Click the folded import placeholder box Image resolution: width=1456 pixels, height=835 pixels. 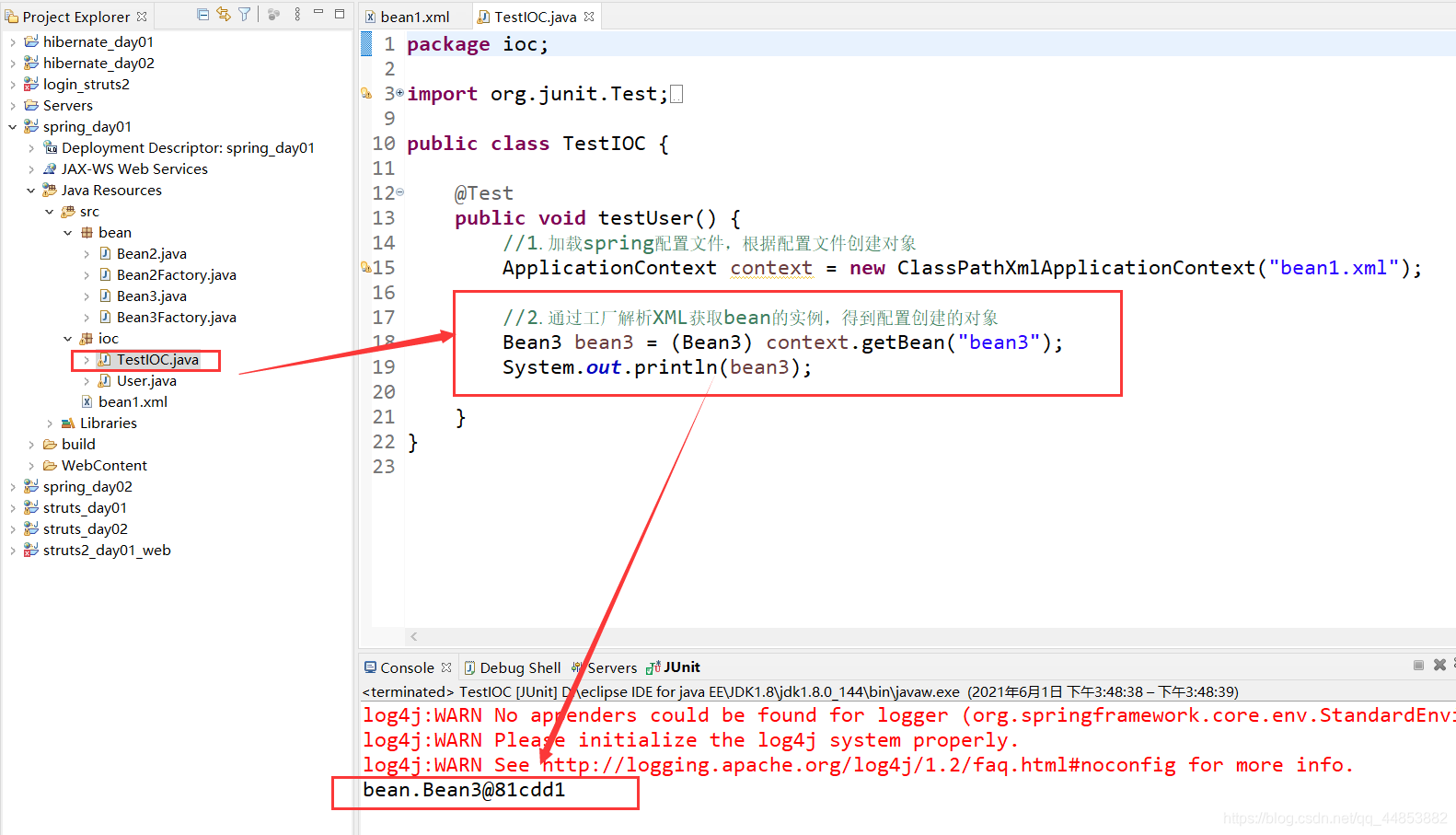coord(676,94)
